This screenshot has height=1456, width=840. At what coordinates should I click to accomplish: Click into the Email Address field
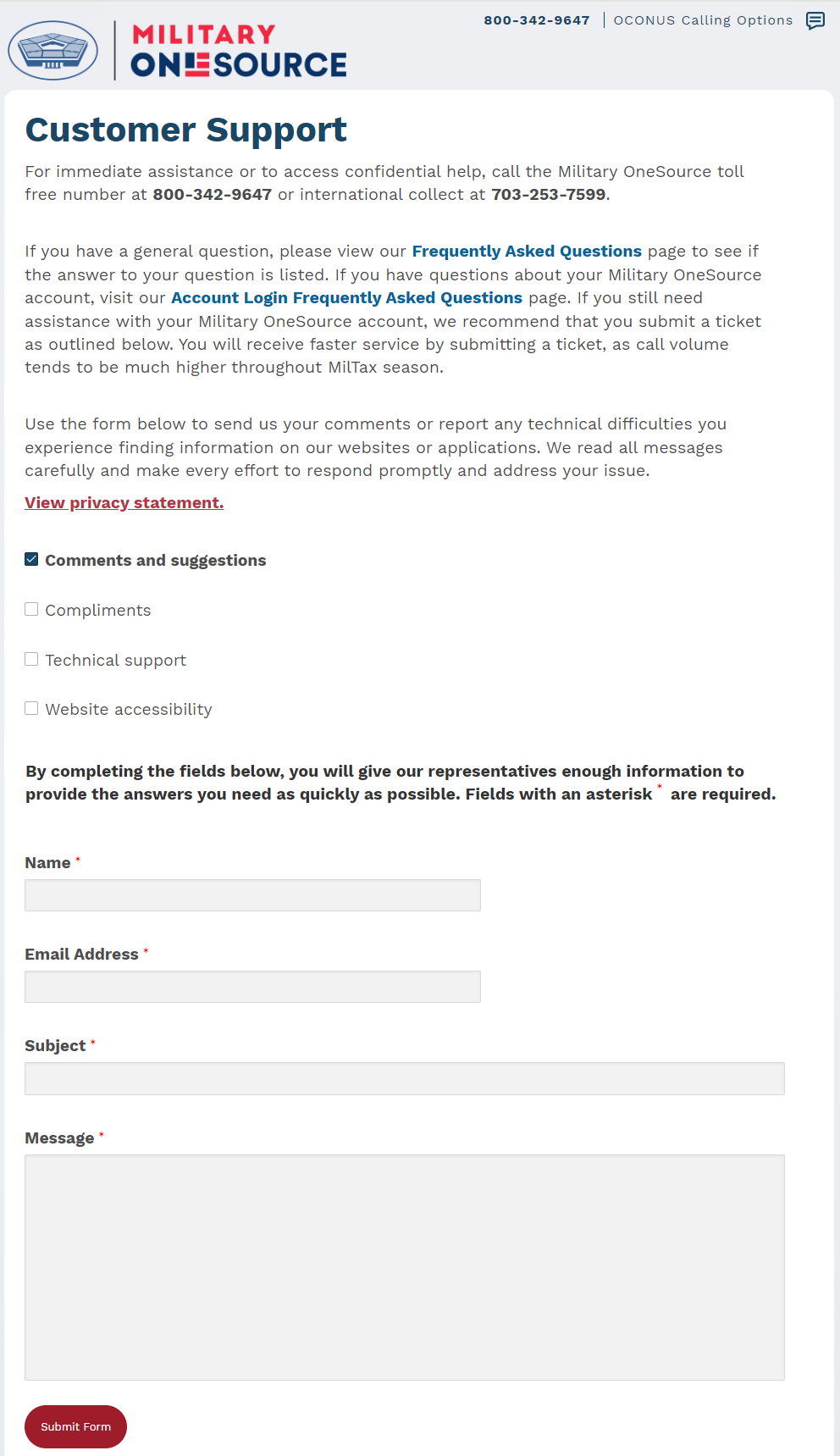click(x=252, y=987)
